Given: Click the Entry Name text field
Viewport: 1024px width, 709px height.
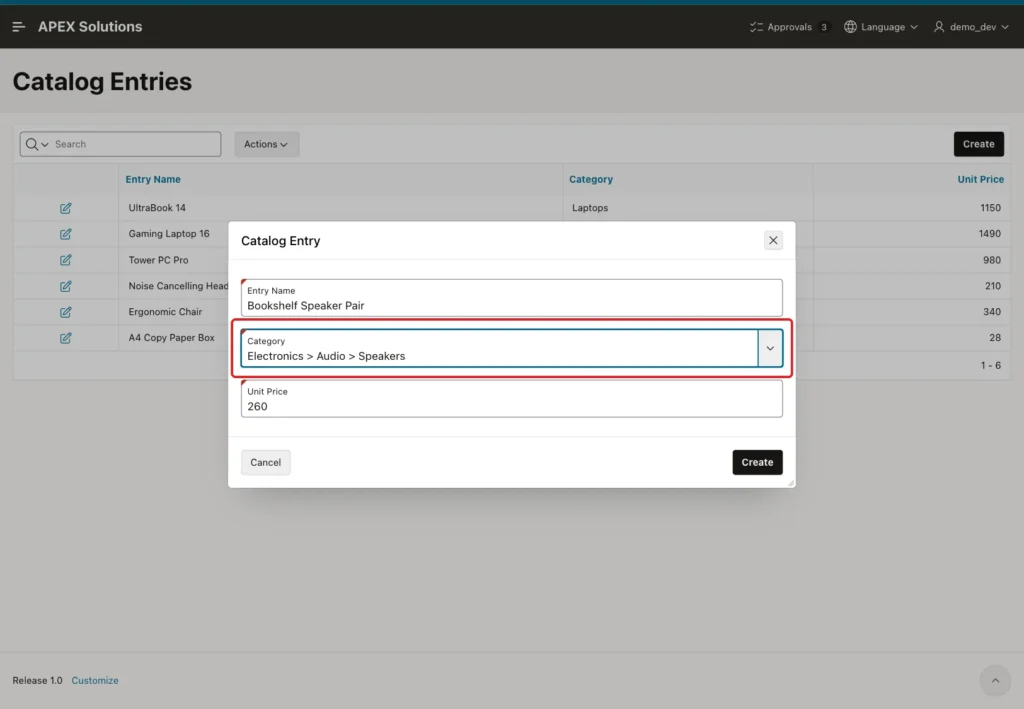Looking at the screenshot, I should [x=511, y=298].
